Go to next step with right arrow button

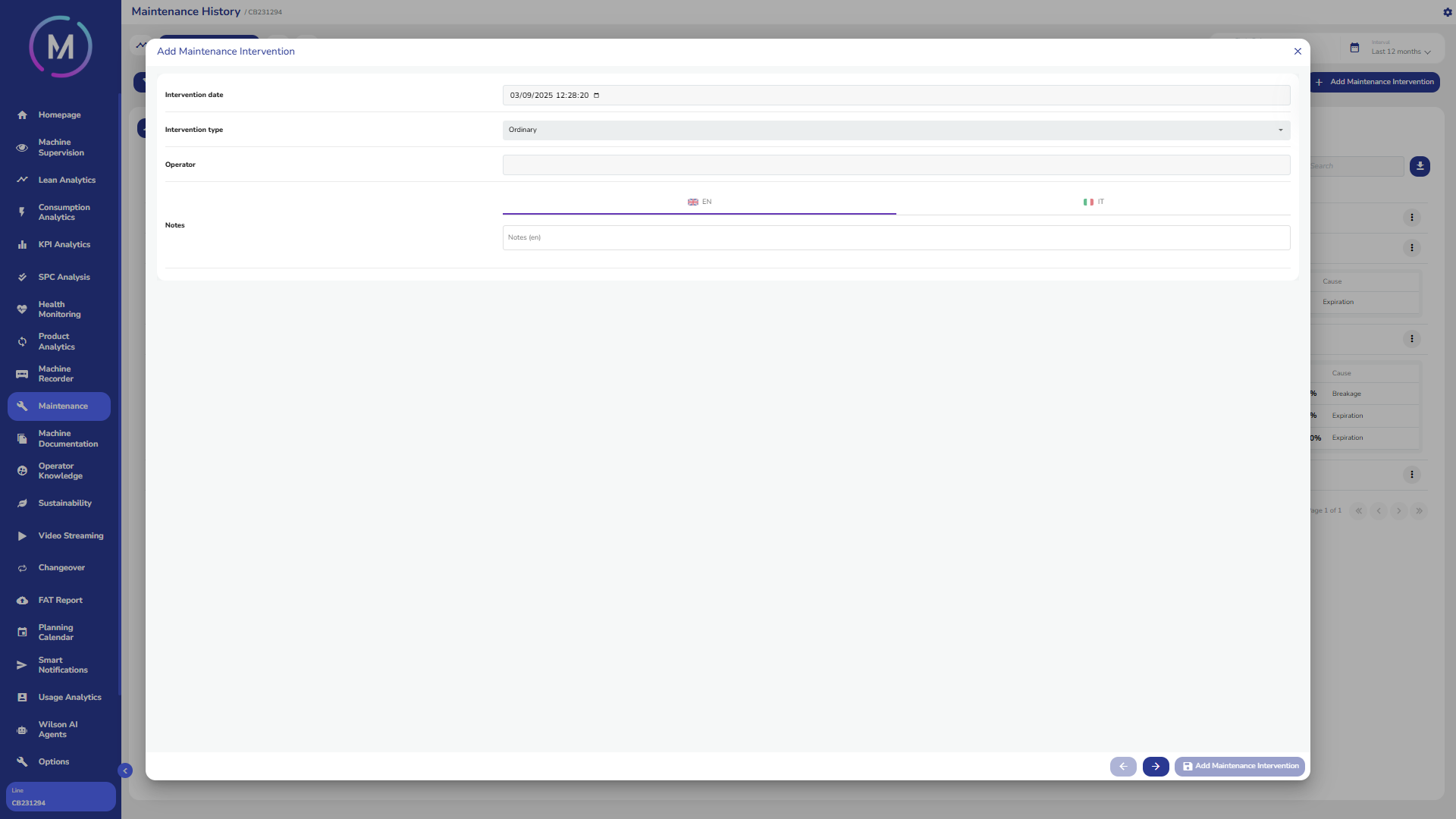pos(1155,767)
